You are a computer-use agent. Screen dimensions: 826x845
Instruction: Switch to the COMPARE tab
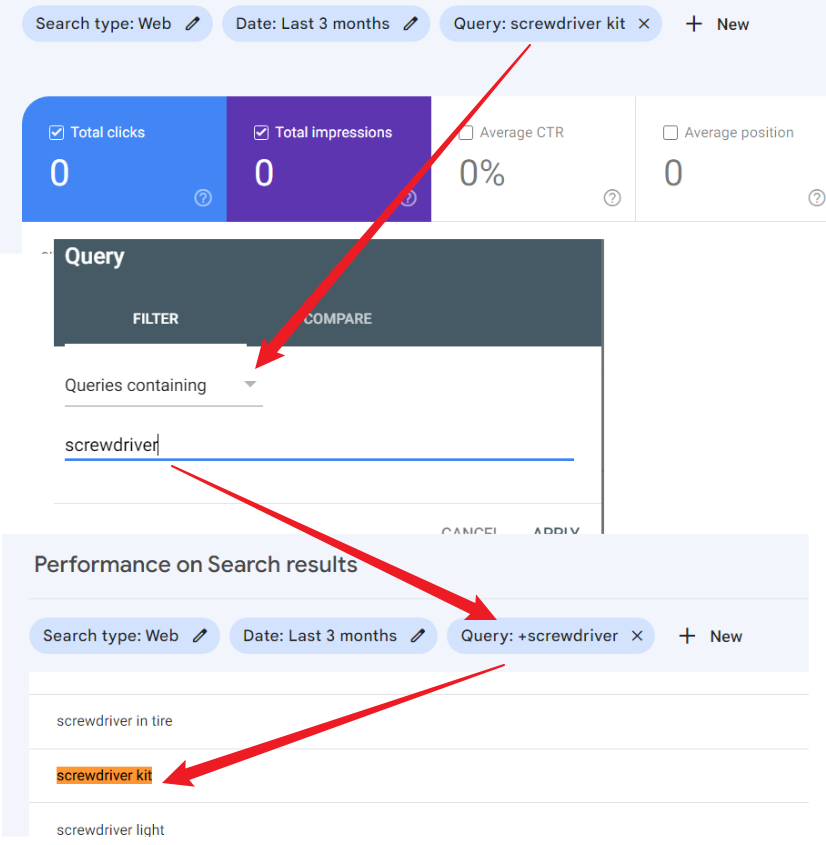pyautogui.click(x=338, y=319)
